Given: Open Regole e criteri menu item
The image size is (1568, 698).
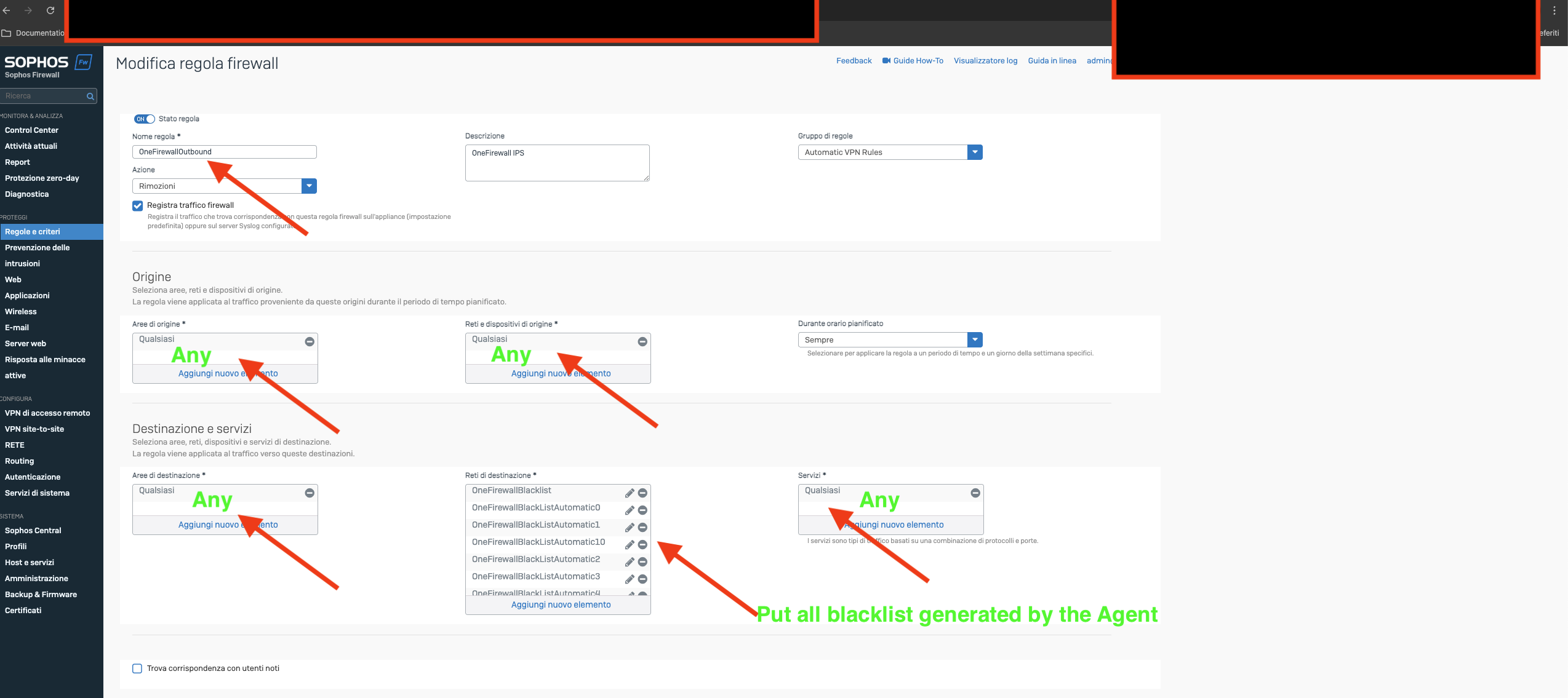Looking at the screenshot, I should (52, 232).
